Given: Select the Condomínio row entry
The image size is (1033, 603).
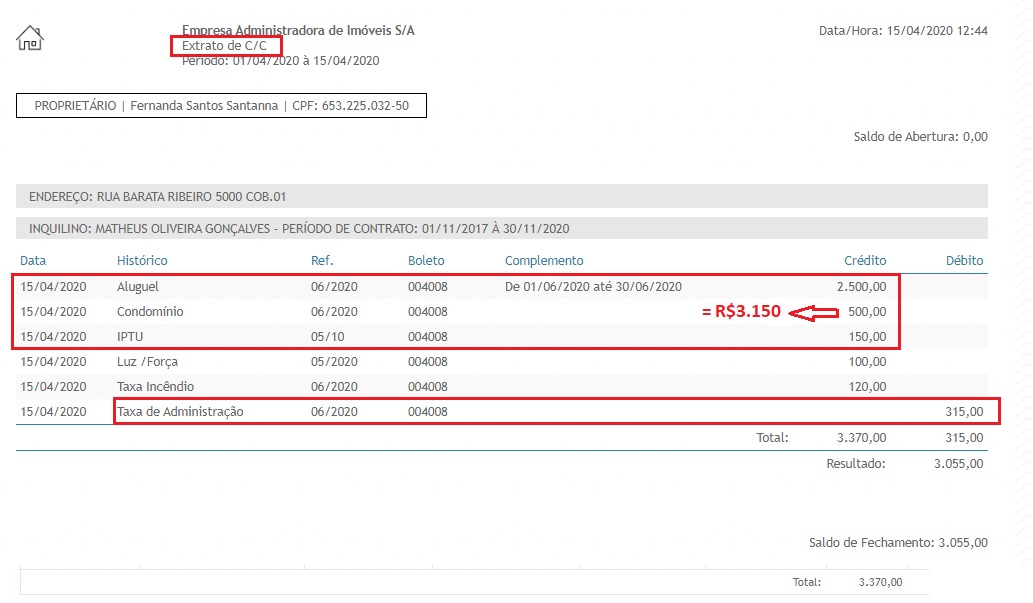Looking at the screenshot, I should (150, 312).
